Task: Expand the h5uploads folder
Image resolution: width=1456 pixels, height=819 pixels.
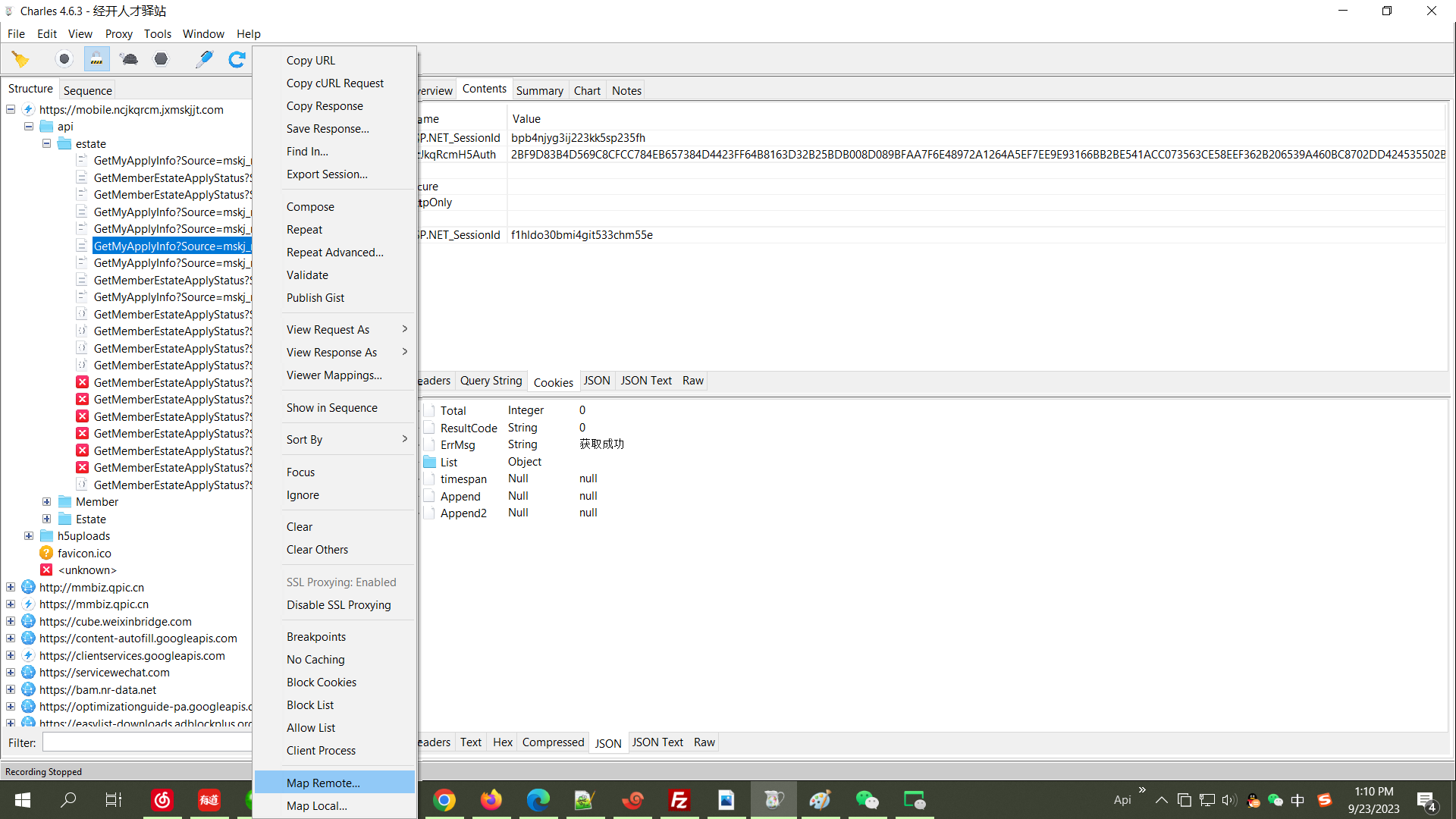Action: coord(29,536)
